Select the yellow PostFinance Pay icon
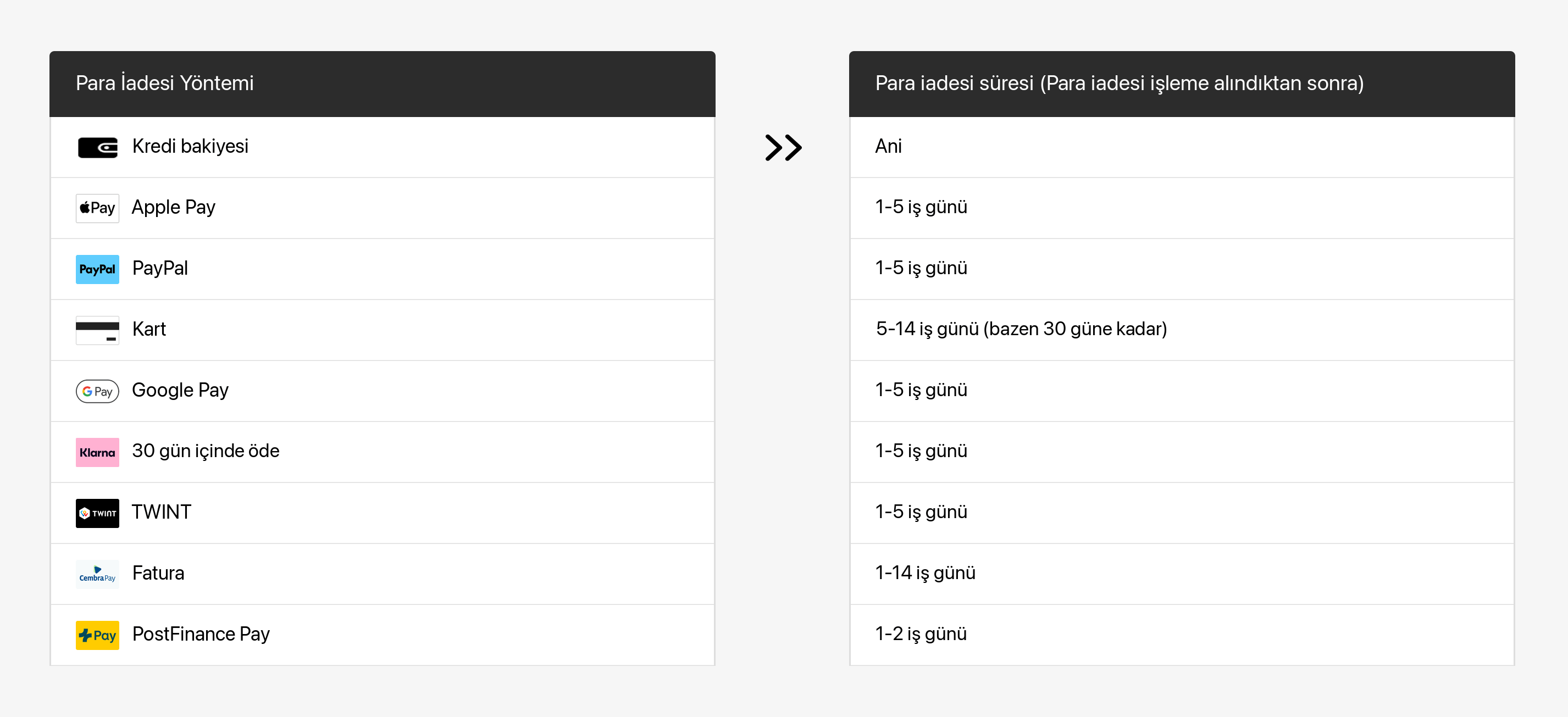This screenshot has height=717, width=1568. 97,635
